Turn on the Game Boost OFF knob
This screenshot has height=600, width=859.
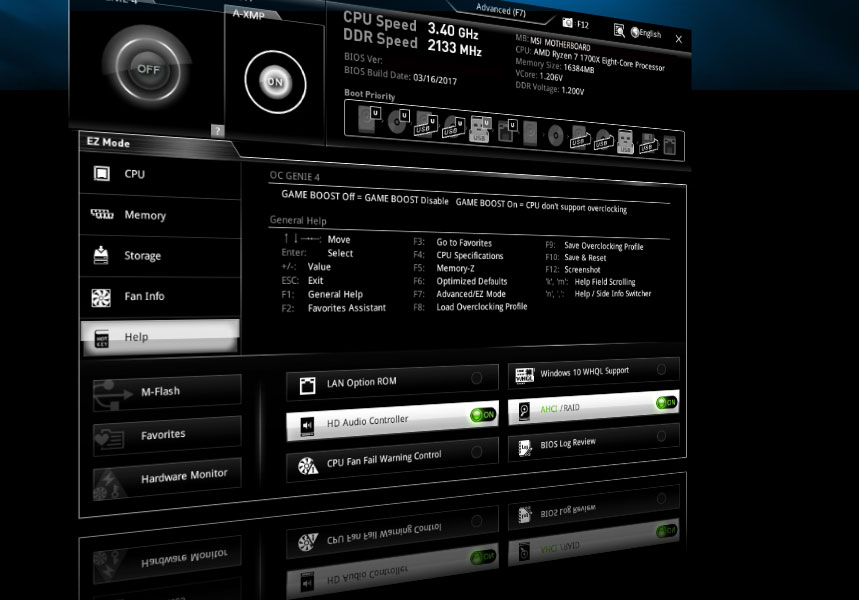[x=147, y=69]
